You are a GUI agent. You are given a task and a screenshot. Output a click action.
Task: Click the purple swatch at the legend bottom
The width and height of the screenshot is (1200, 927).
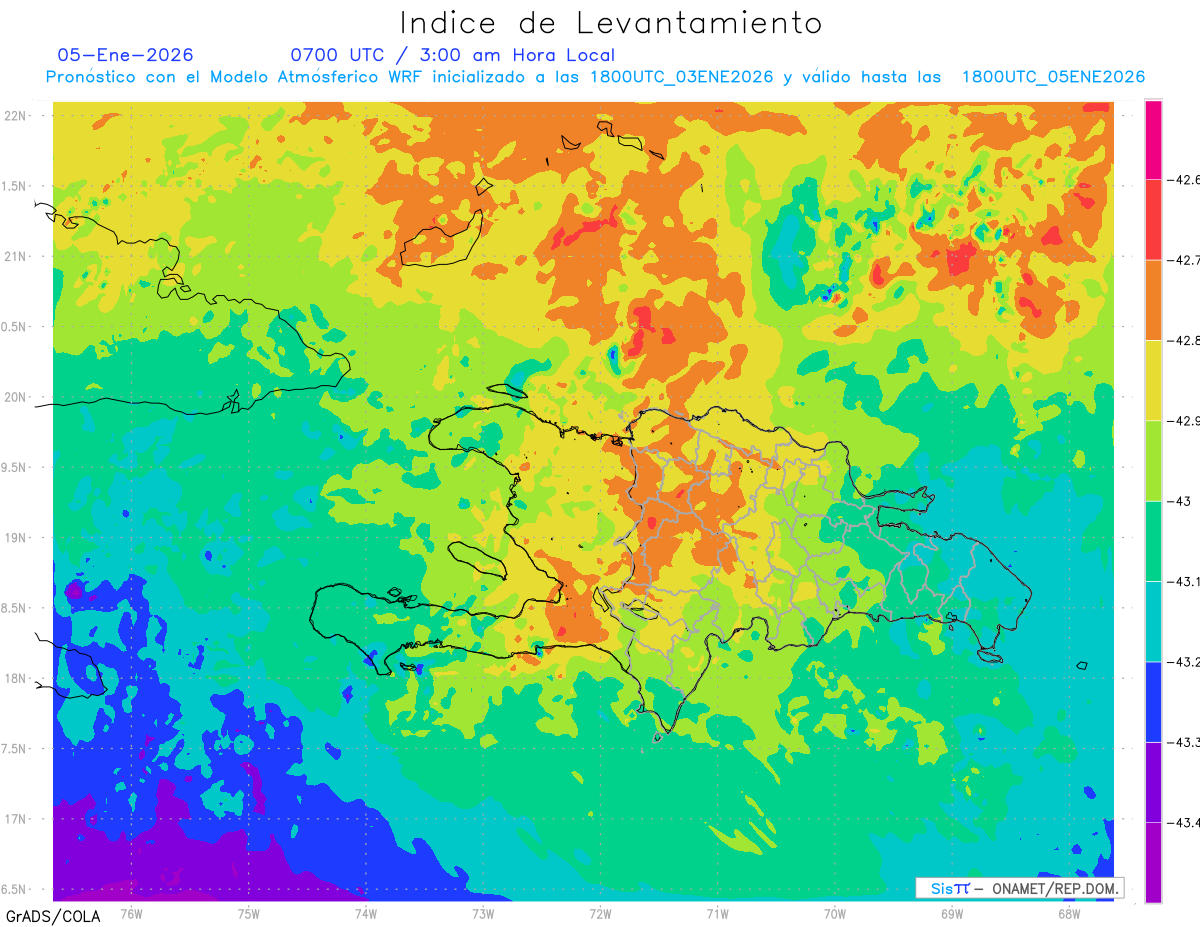coord(1153,862)
